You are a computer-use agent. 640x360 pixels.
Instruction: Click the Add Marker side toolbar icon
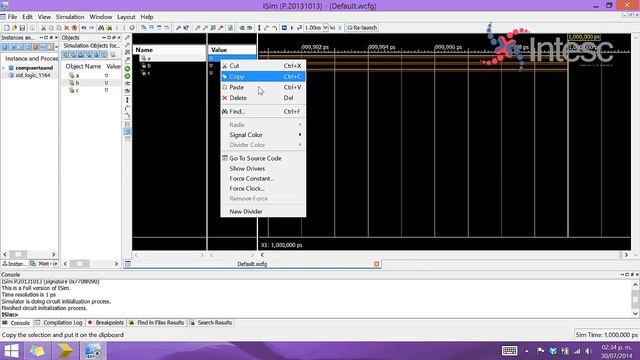tap(127, 100)
